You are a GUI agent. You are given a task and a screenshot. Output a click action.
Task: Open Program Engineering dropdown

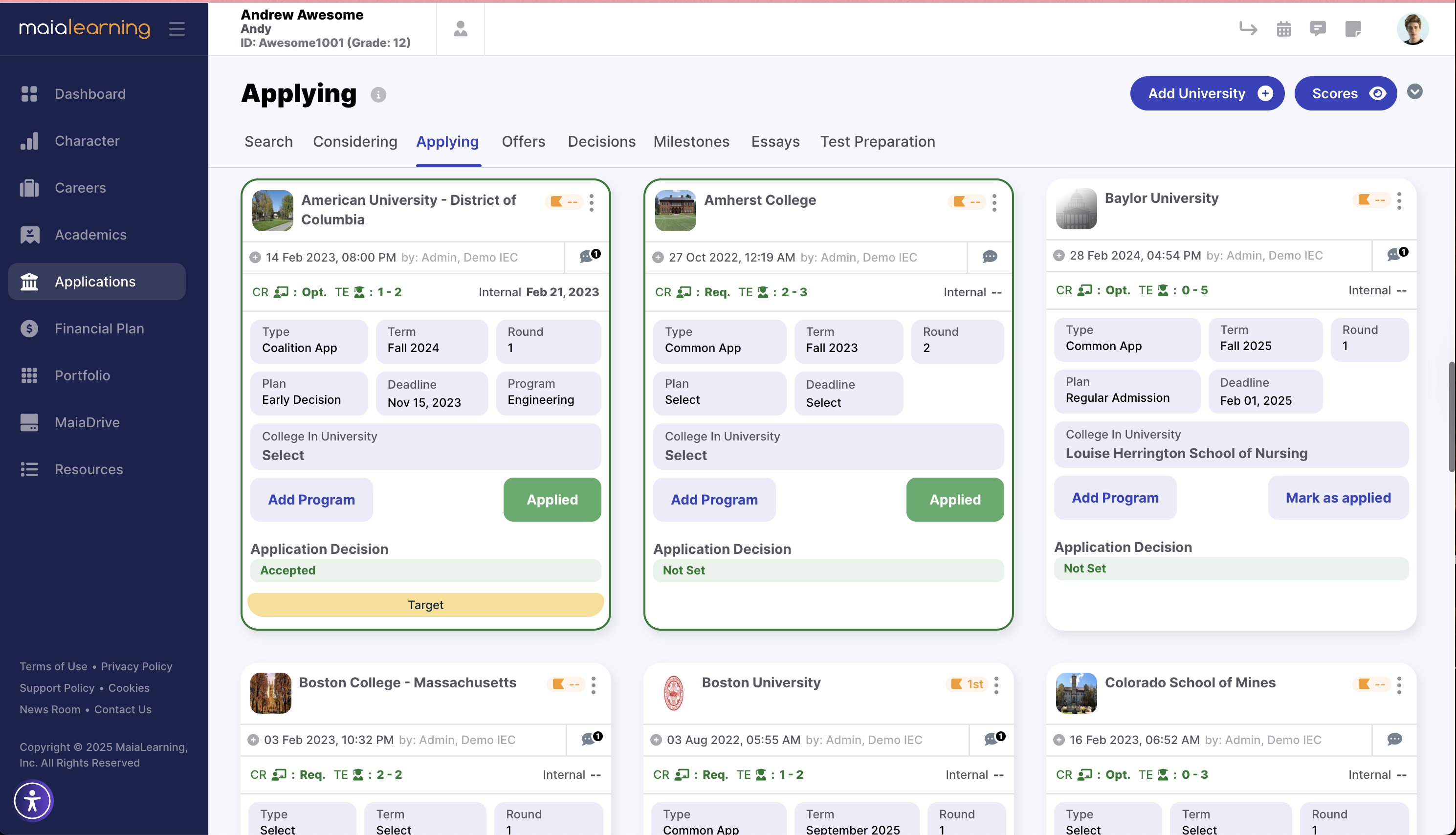[x=548, y=393]
